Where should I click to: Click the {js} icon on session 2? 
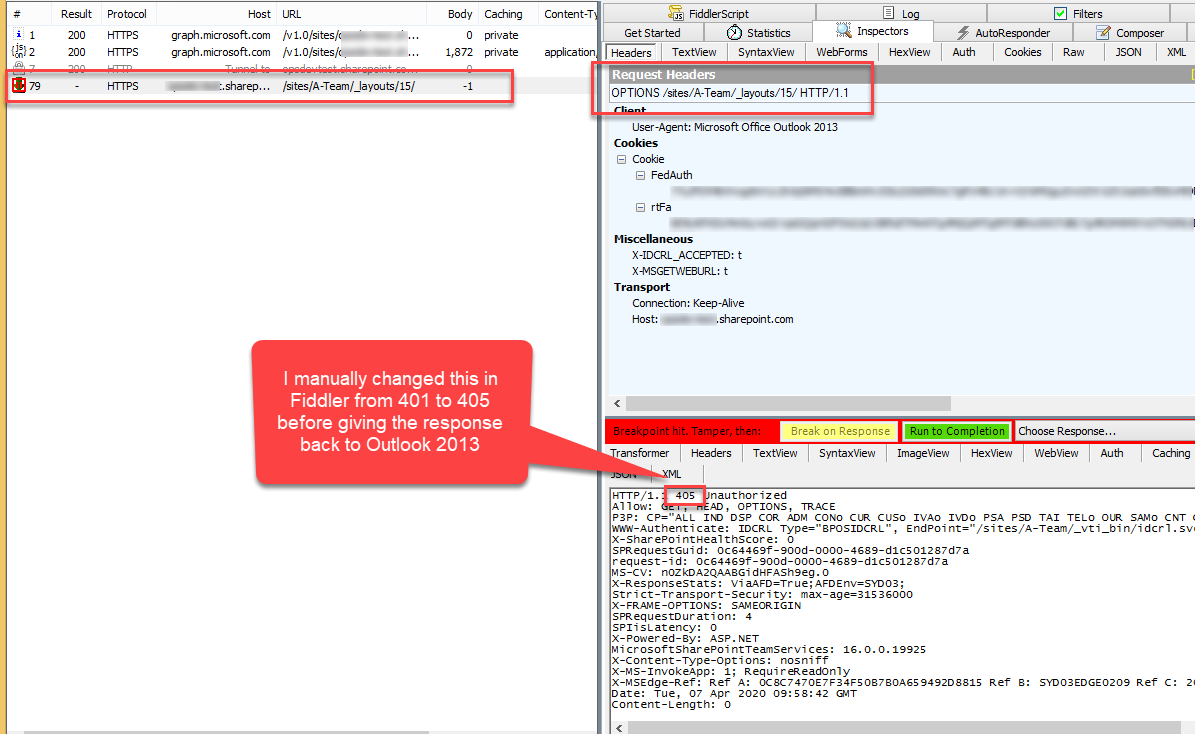coord(16,52)
